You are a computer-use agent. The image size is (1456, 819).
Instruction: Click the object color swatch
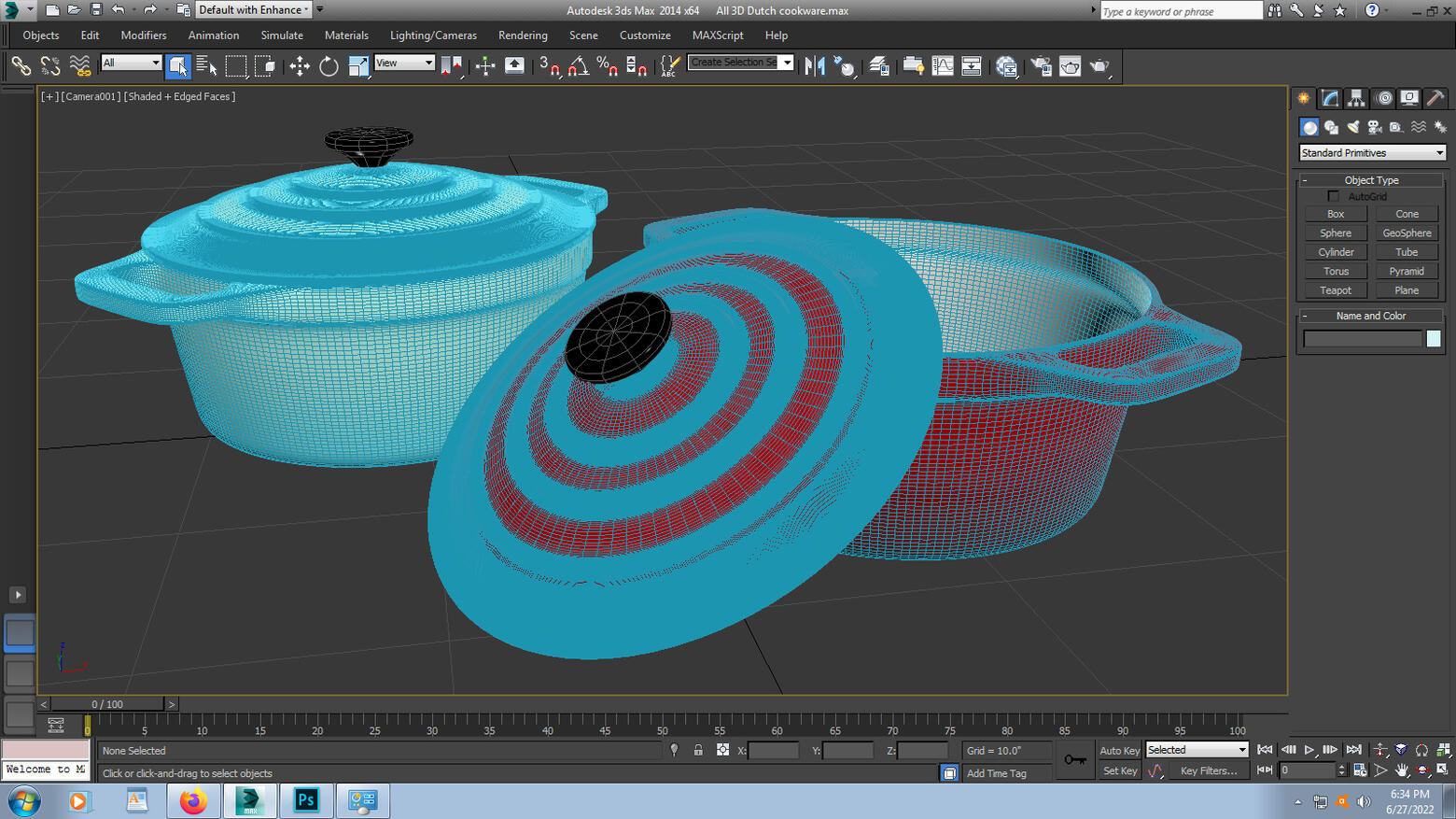click(1434, 339)
